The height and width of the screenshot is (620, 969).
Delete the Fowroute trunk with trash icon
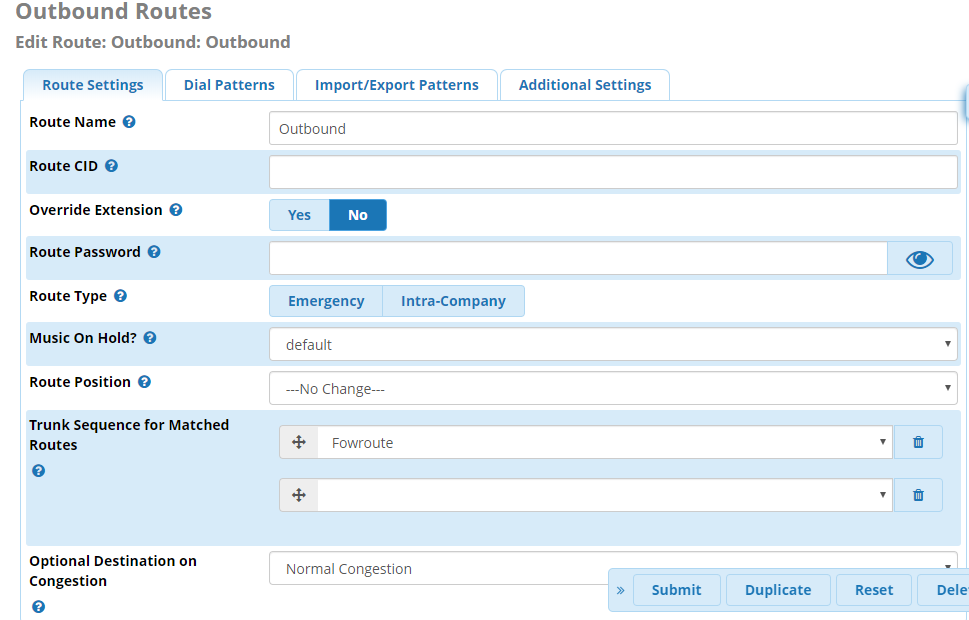(x=918, y=442)
